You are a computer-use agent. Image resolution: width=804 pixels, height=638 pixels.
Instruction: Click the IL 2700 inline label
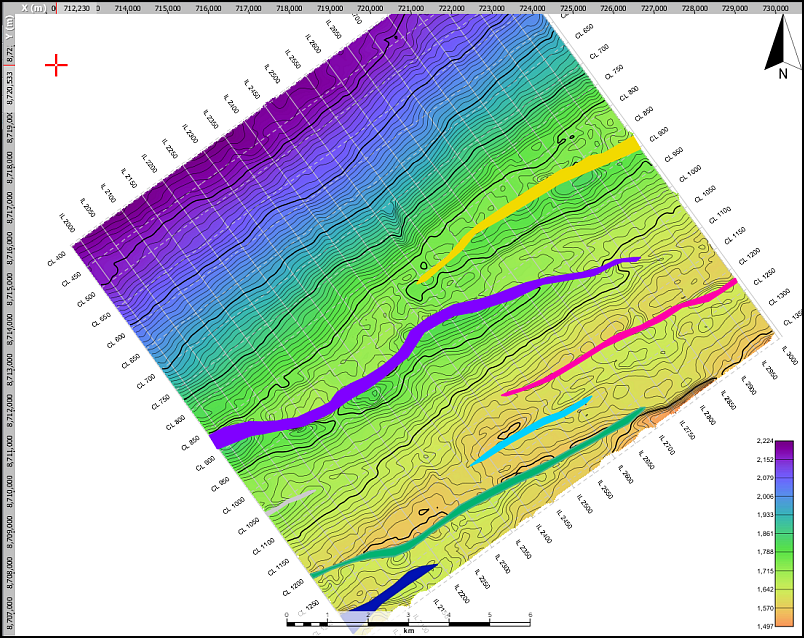pos(667,445)
